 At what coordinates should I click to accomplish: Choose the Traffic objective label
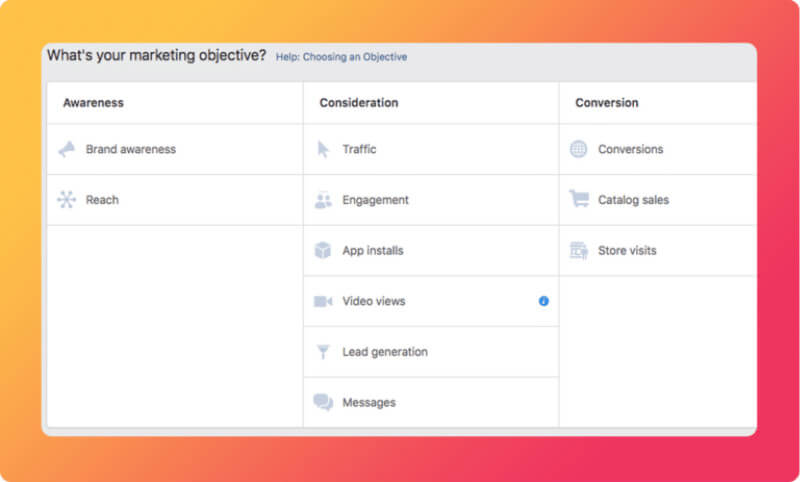[x=359, y=149]
